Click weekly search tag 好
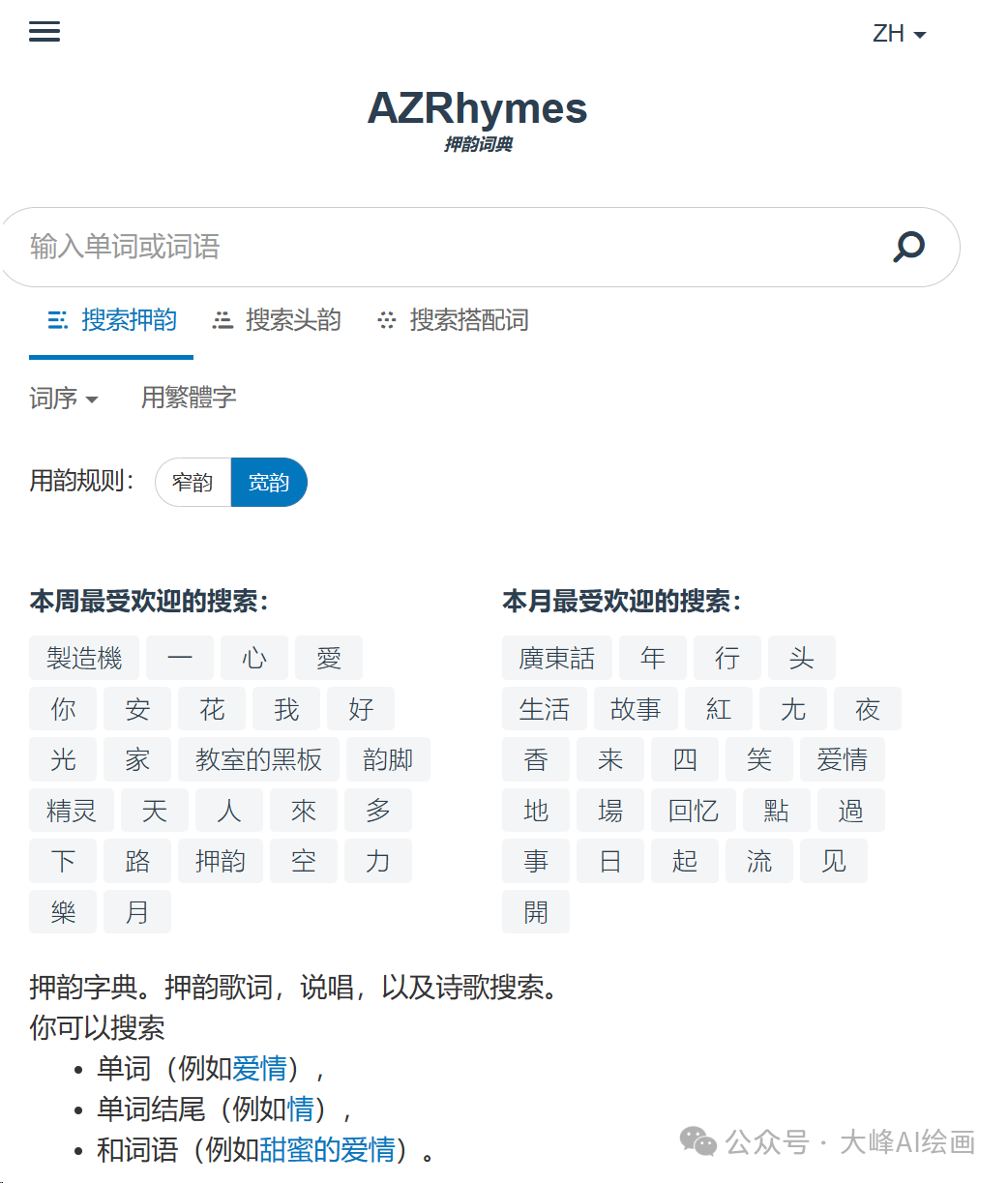 [x=361, y=709]
